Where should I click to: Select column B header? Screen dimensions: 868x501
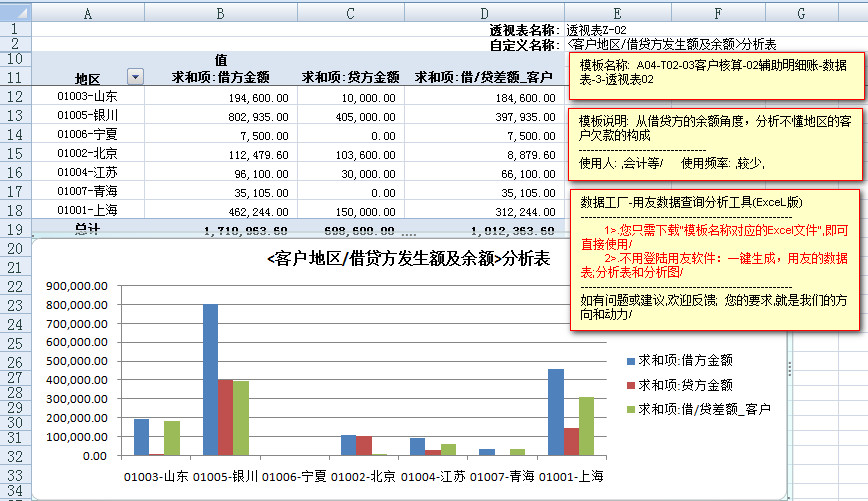coord(218,12)
